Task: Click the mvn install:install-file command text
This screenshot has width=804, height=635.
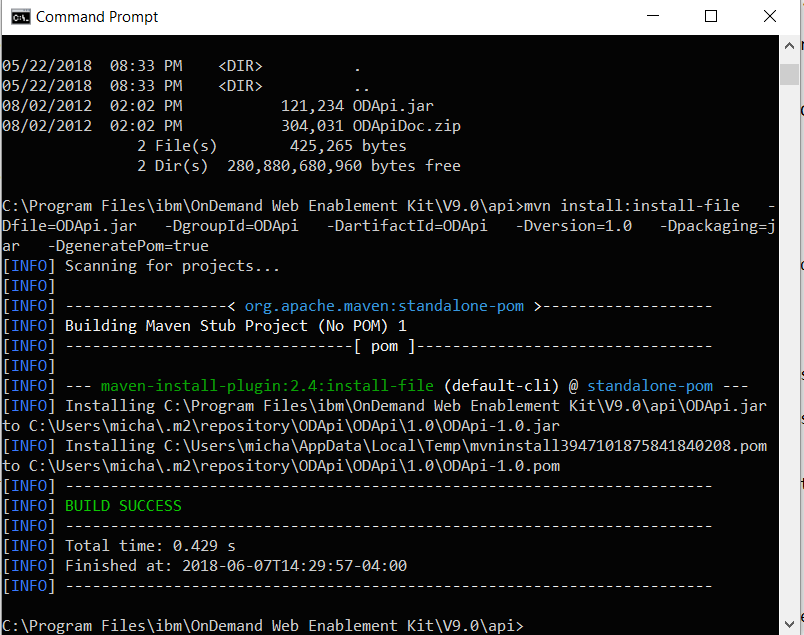Action: (x=632, y=206)
